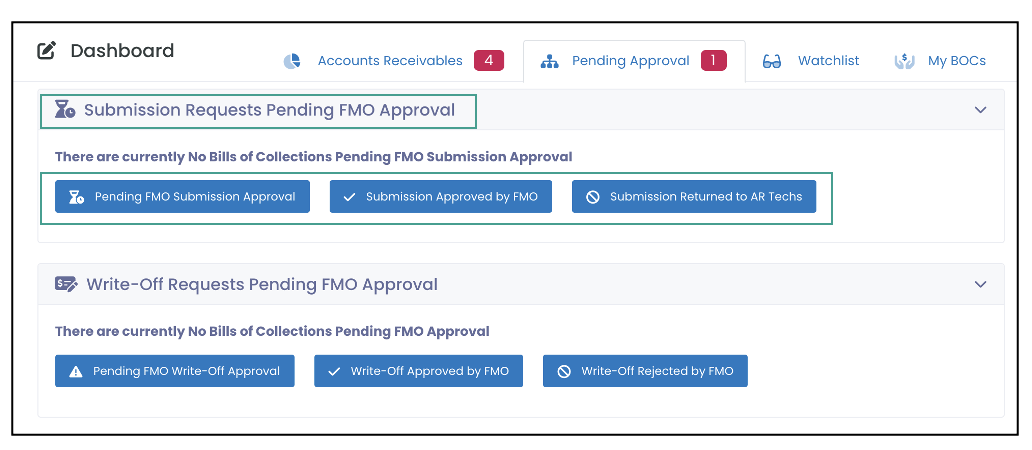This screenshot has height=450, width=1032.
Task: Click the ban icon on Write-Off Rejected button
Action: pos(563,372)
